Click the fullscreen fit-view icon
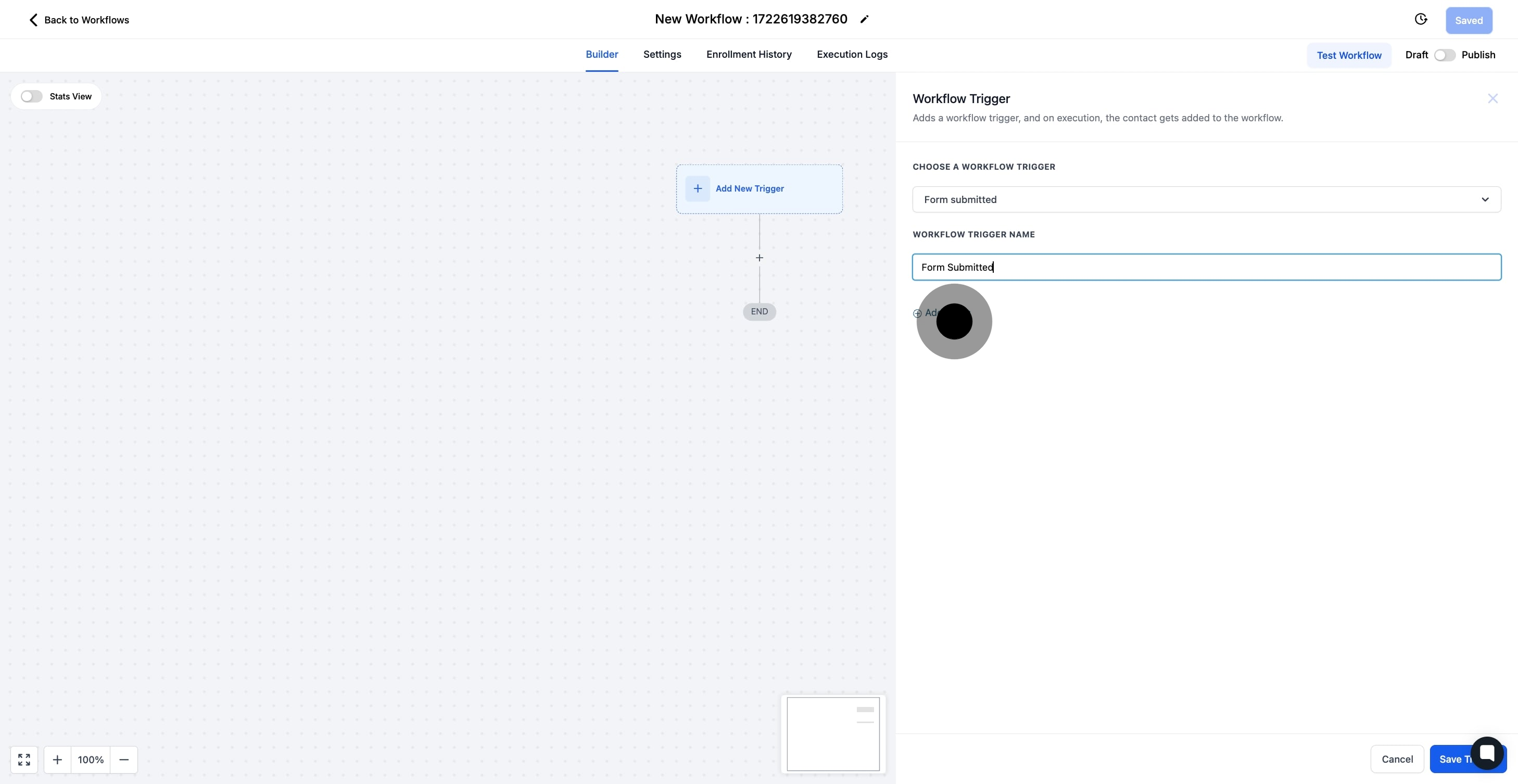1518x784 pixels. coord(24,759)
